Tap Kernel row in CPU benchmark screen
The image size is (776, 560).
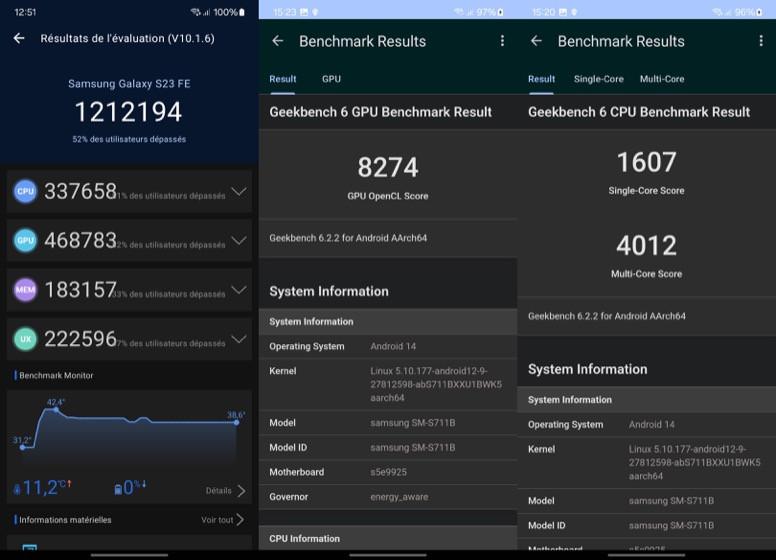coord(646,463)
